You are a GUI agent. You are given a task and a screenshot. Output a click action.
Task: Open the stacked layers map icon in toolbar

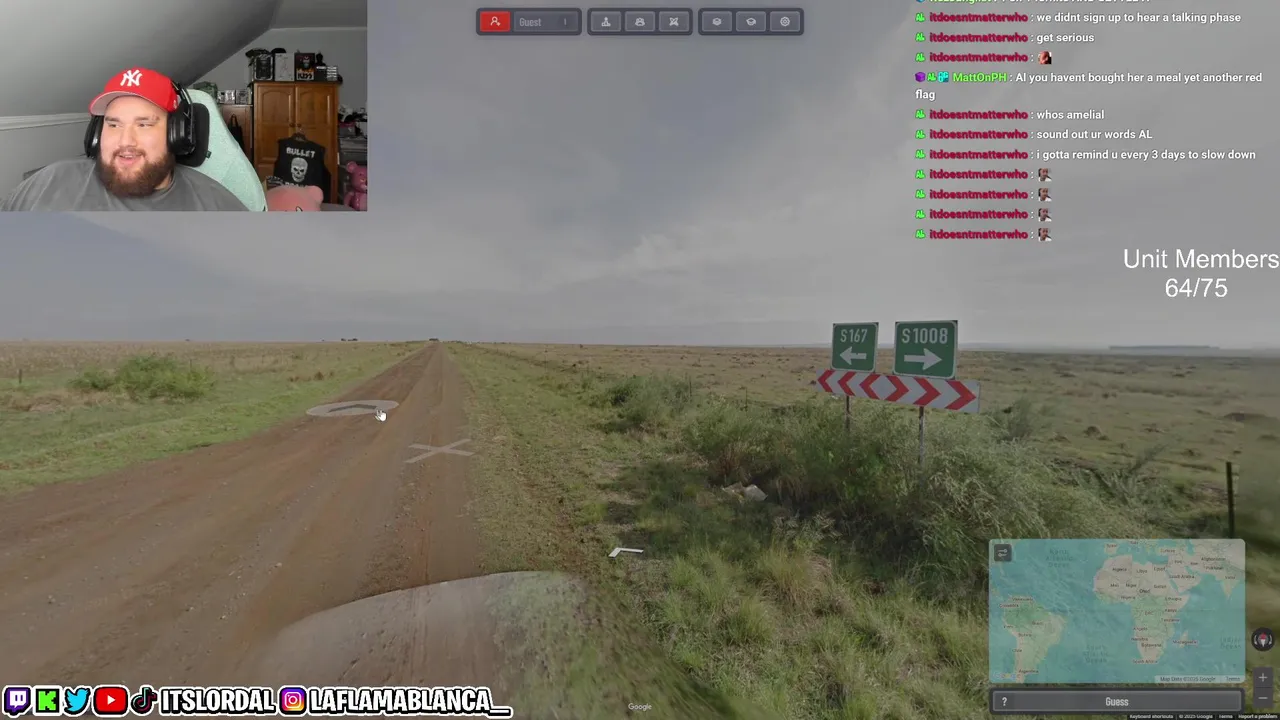(x=717, y=22)
